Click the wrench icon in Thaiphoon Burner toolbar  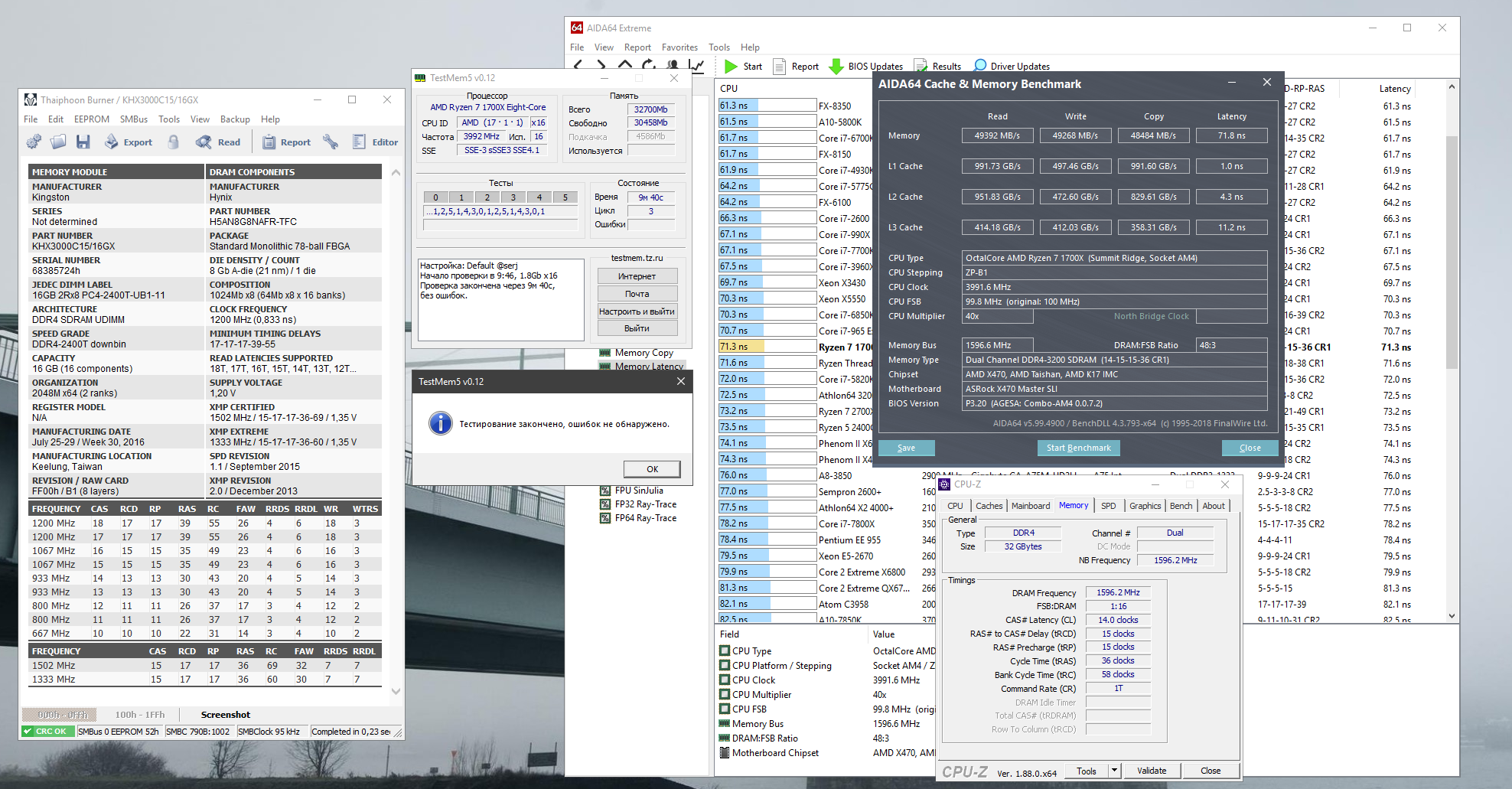pos(331,142)
